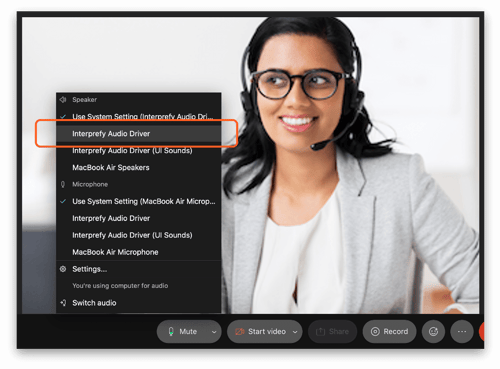Select microphone Use System Setting (MacBook Air Microp...
The image size is (500, 369).
click(x=139, y=201)
